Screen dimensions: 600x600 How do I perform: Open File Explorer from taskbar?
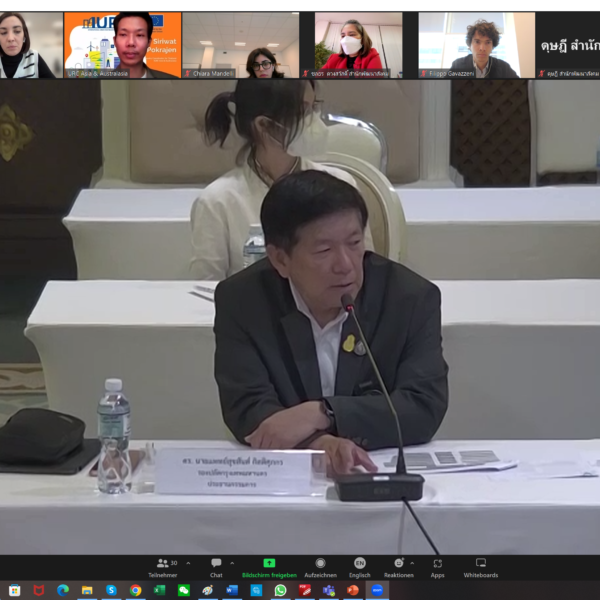(x=87, y=590)
